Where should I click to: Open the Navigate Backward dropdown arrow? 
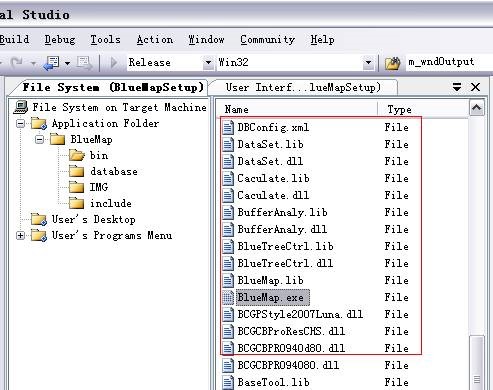(x=67, y=63)
